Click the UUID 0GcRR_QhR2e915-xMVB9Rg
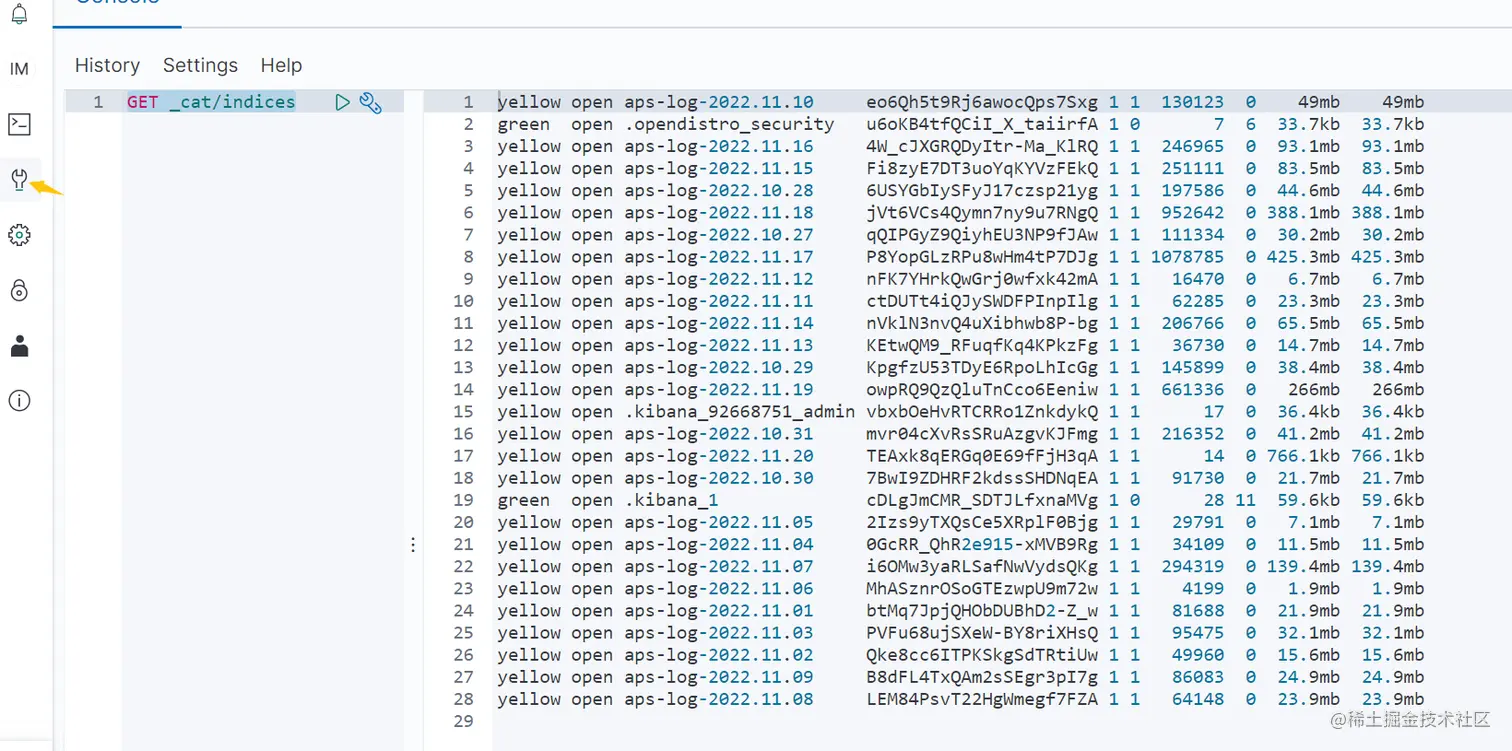1512x751 pixels. click(982, 544)
